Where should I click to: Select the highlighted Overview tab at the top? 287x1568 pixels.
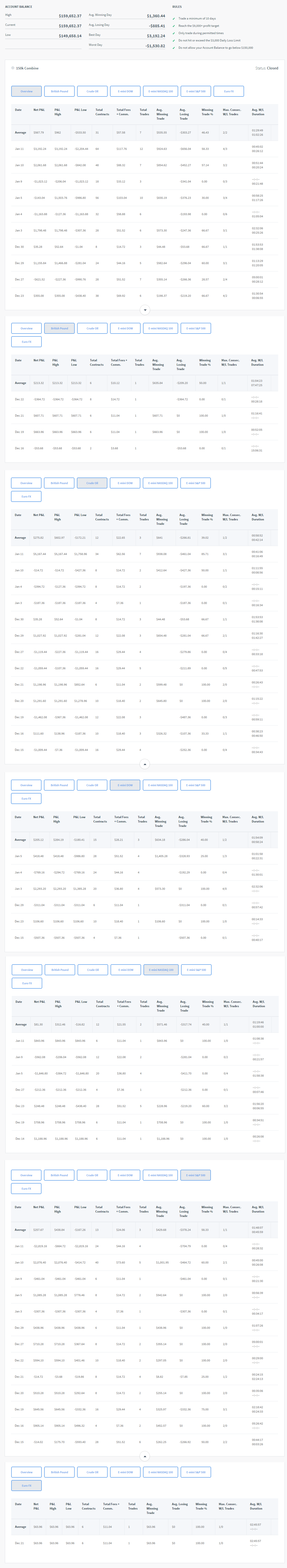click(x=26, y=91)
